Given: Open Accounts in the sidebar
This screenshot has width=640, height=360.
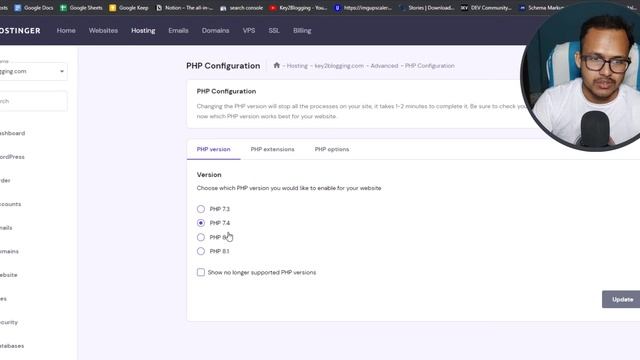Looking at the screenshot, I should coord(11,204).
